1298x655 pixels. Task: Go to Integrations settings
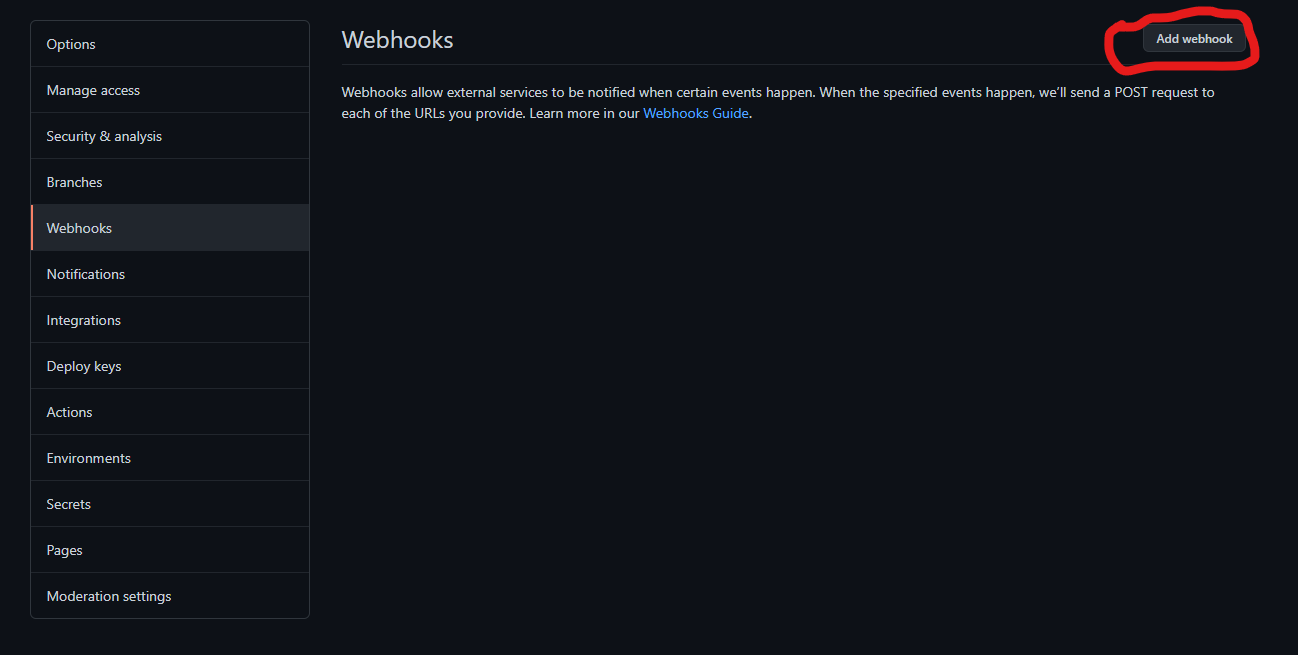170,320
